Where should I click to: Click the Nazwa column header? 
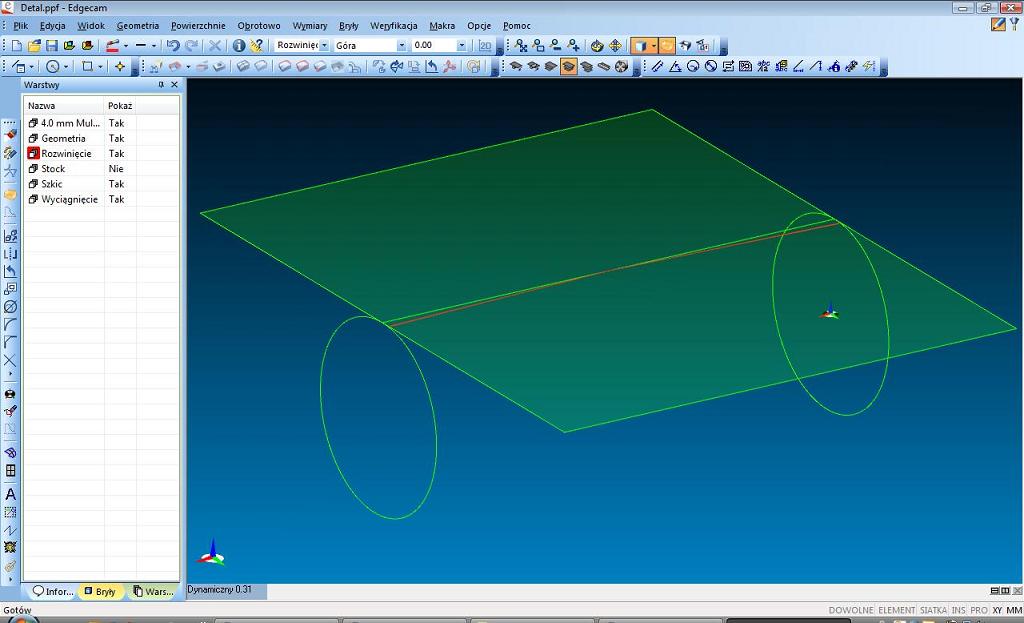pos(64,105)
